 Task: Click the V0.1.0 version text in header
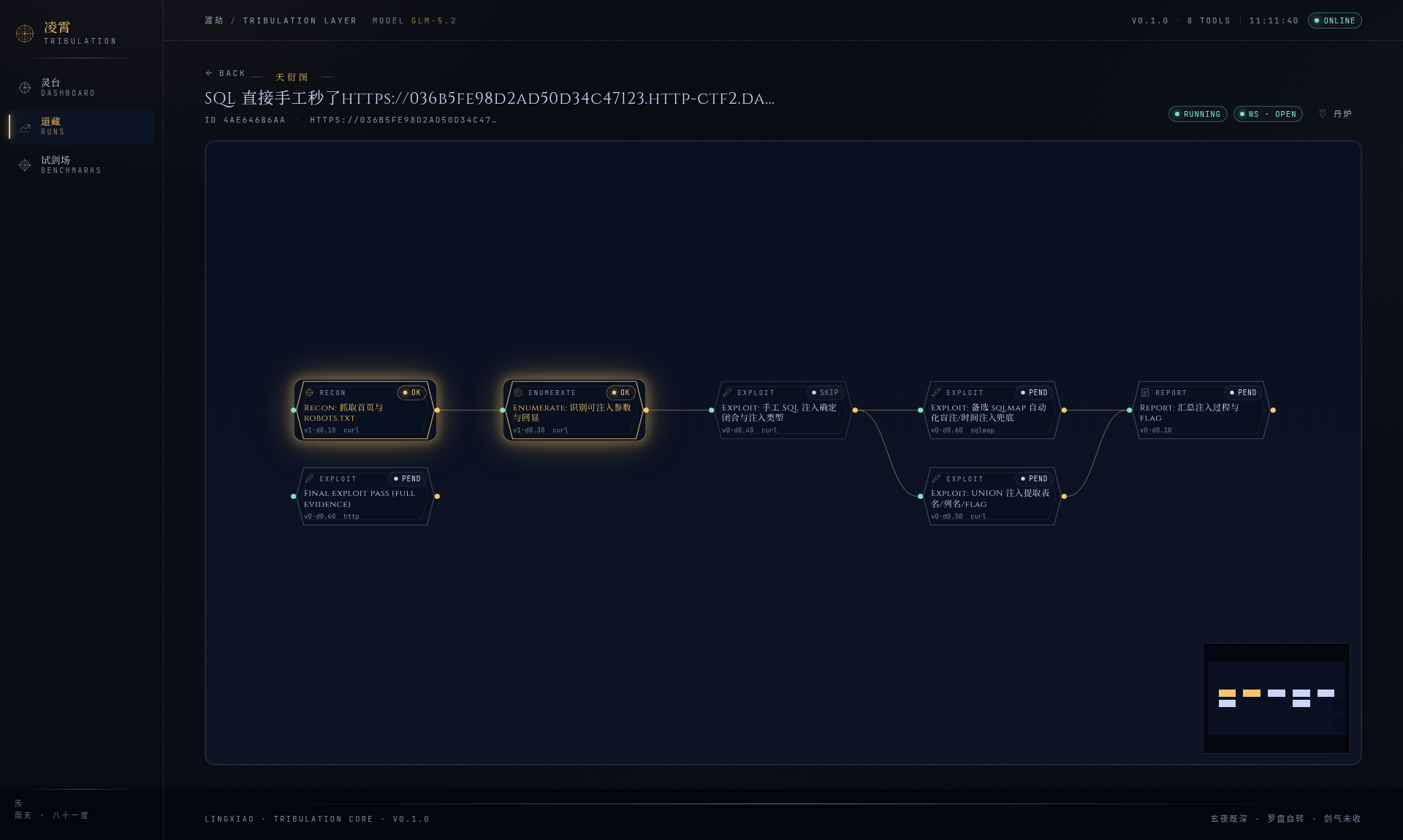click(1150, 20)
